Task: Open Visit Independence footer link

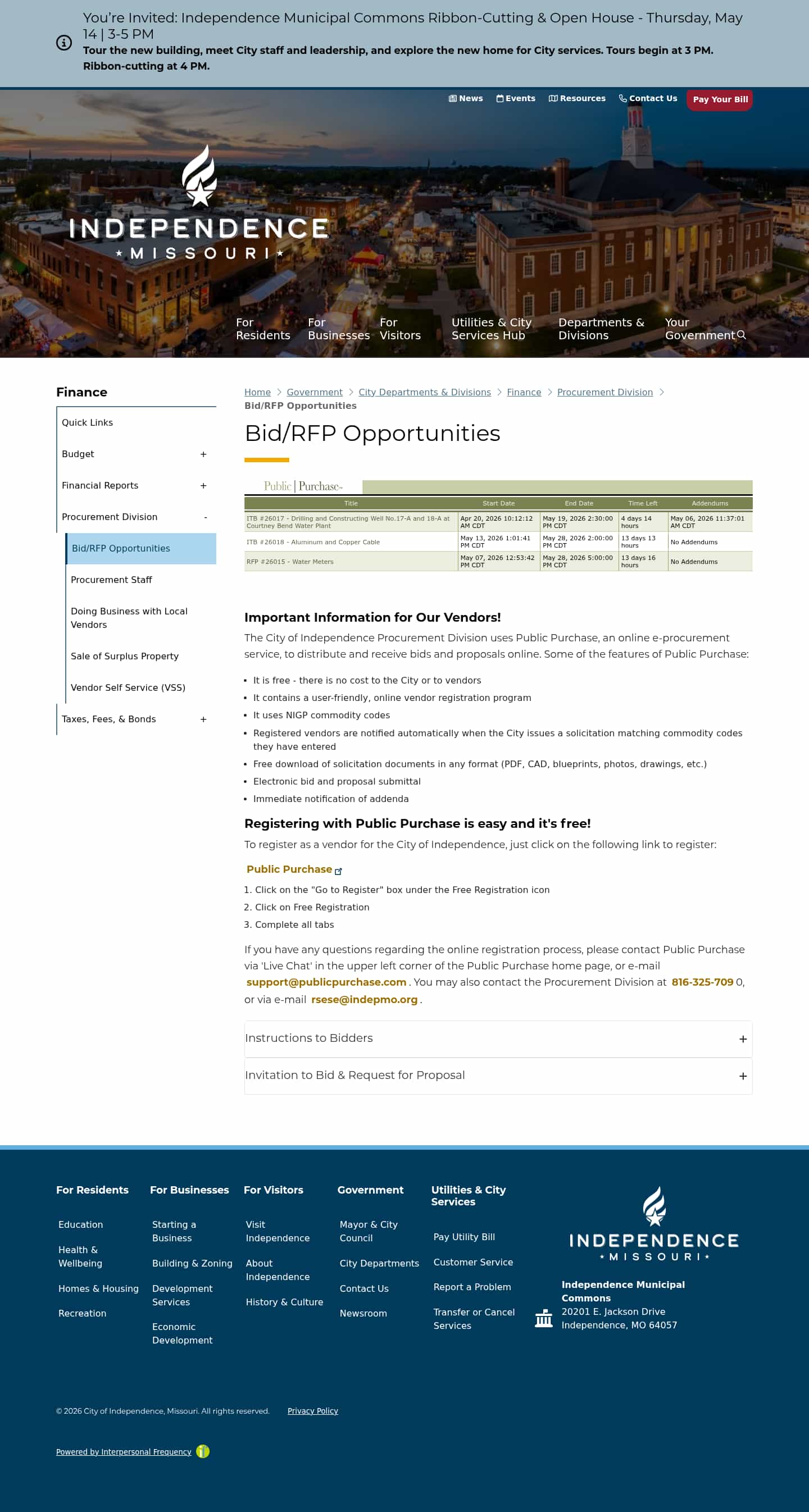Action: click(x=278, y=1231)
